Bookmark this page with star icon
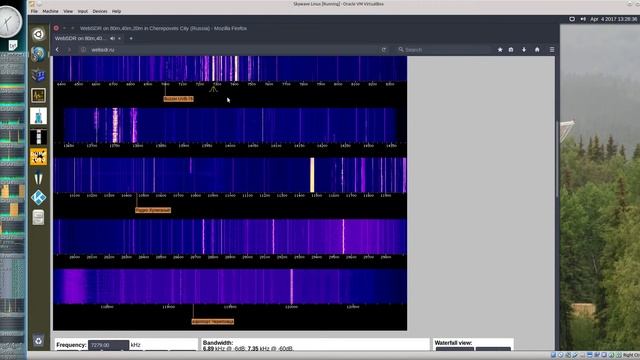Screen dimensions: 640x360 click(500, 49)
